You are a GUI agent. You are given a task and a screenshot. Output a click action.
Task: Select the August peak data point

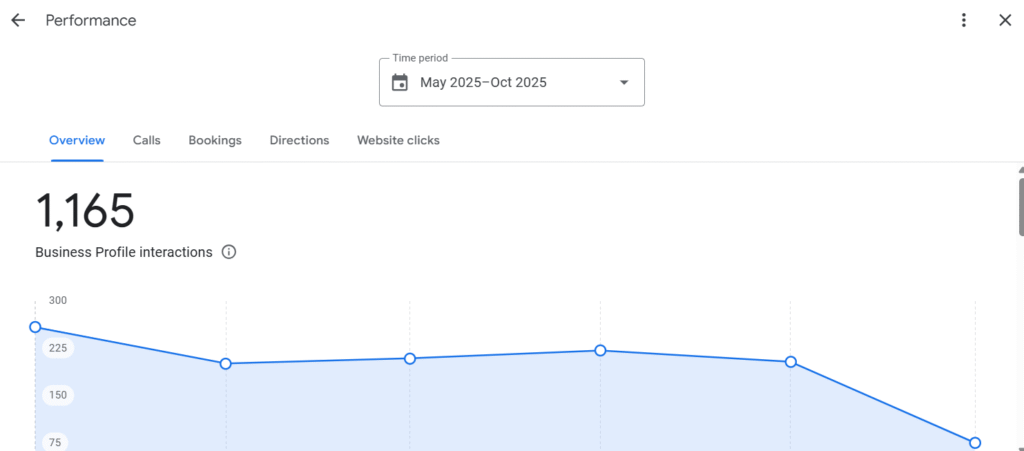pyautogui.click(x=600, y=351)
